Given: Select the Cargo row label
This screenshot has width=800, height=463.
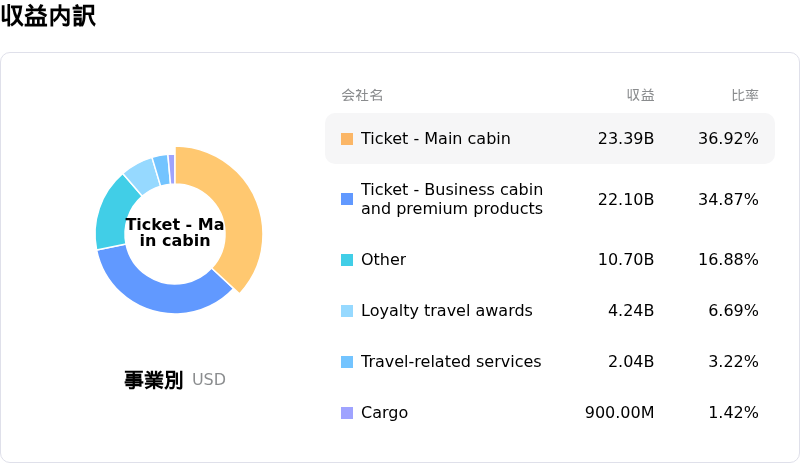Looking at the screenshot, I should click(x=384, y=413).
